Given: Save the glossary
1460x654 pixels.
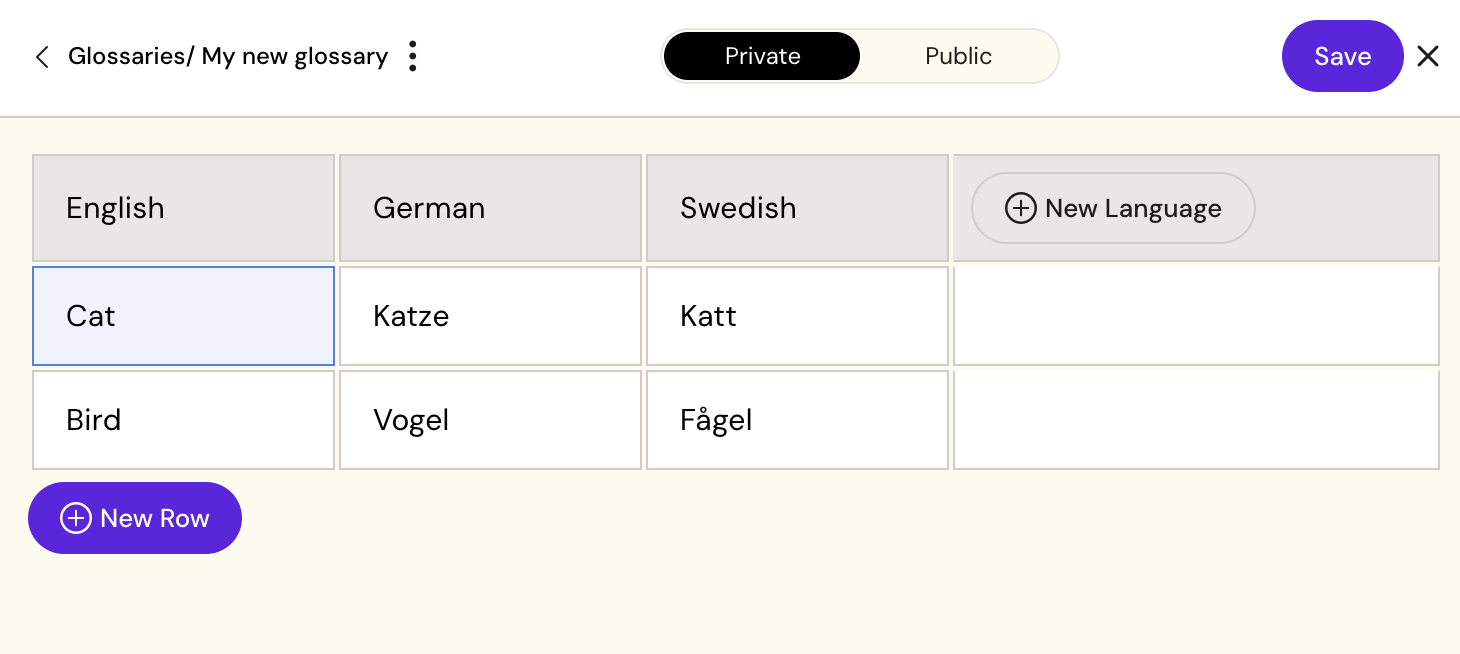Looking at the screenshot, I should (1342, 56).
